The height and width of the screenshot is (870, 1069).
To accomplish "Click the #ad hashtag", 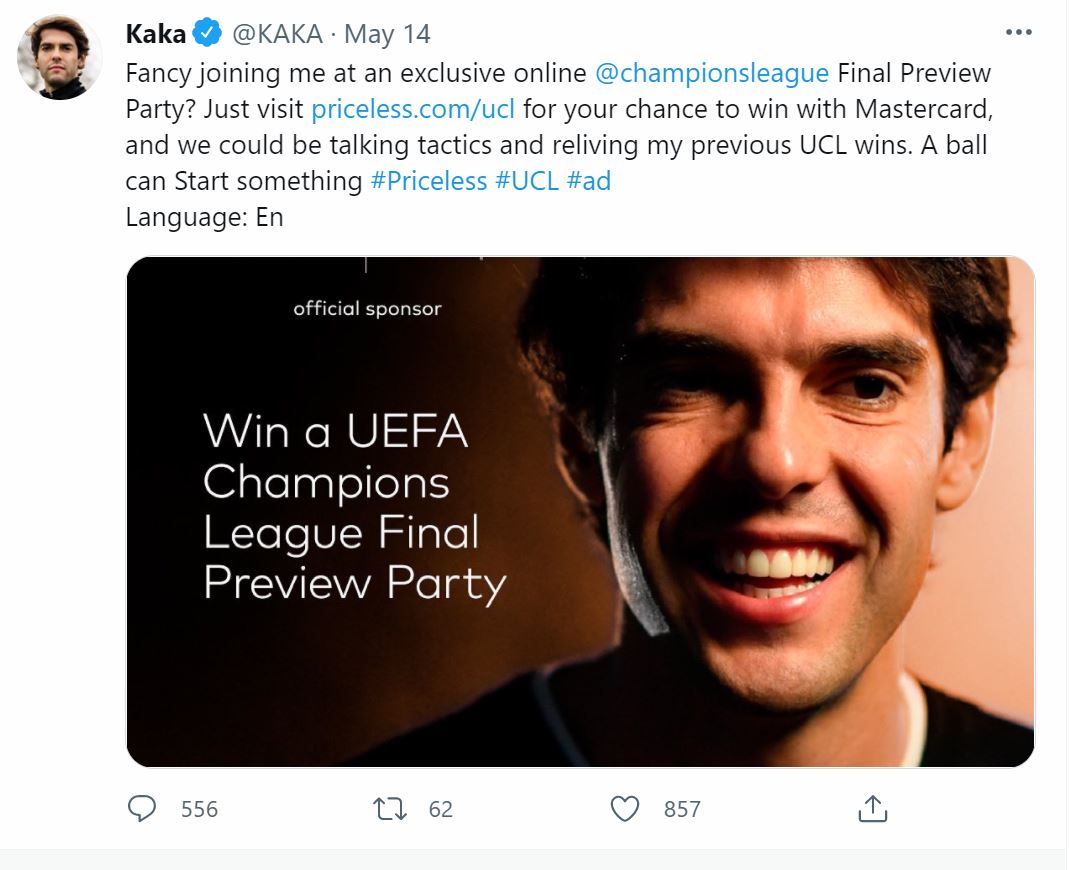I will 588,181.
